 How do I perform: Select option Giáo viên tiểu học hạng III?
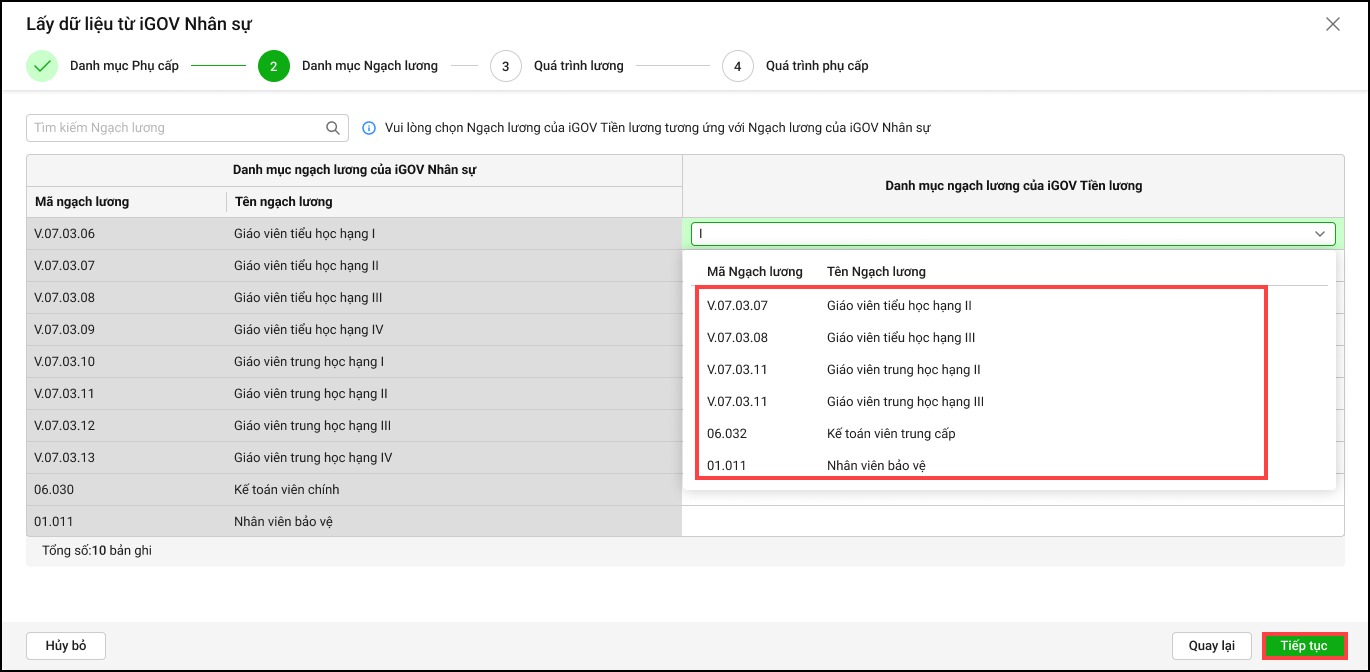(x=900, y=338)
